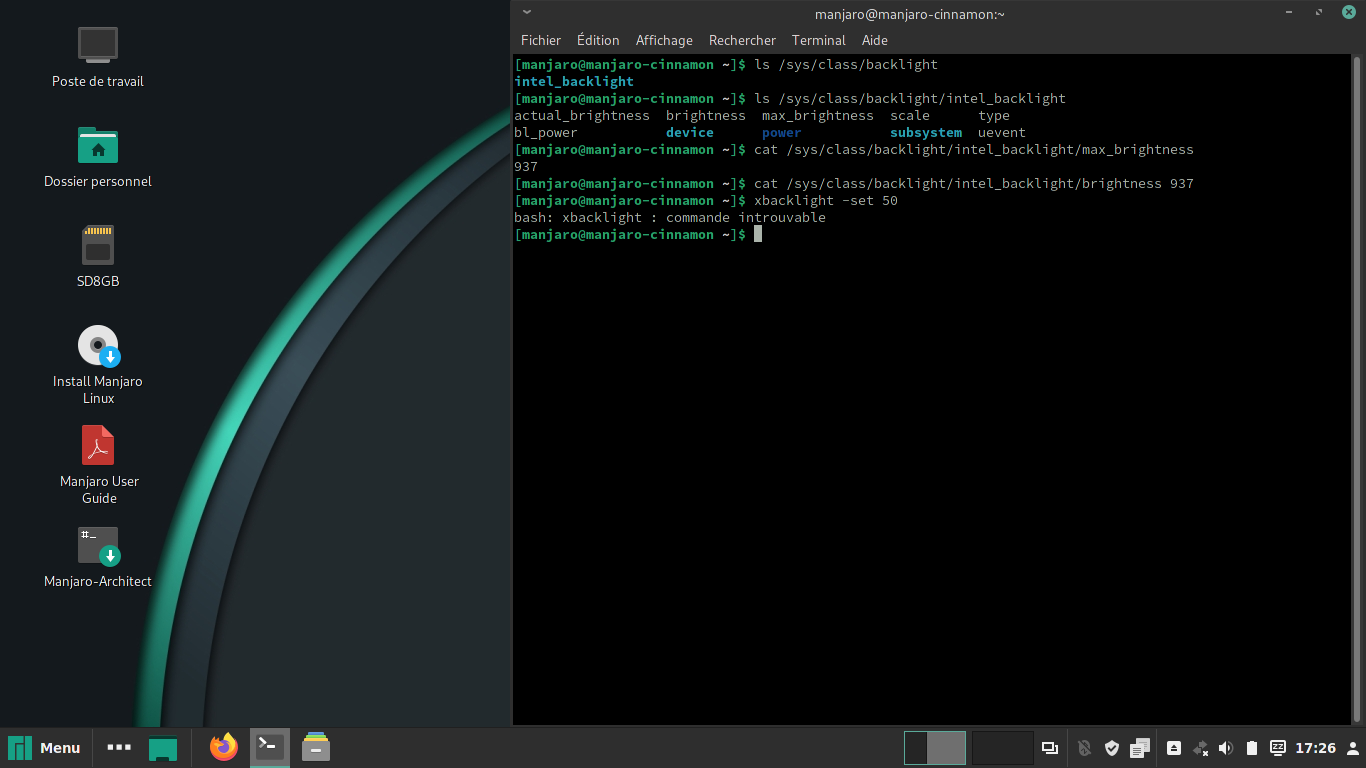The width and height of the screenshot is (1366, 768).
Task: Click the 'ls /sys/class/backlight' first command line
Action: coord(846,64)
